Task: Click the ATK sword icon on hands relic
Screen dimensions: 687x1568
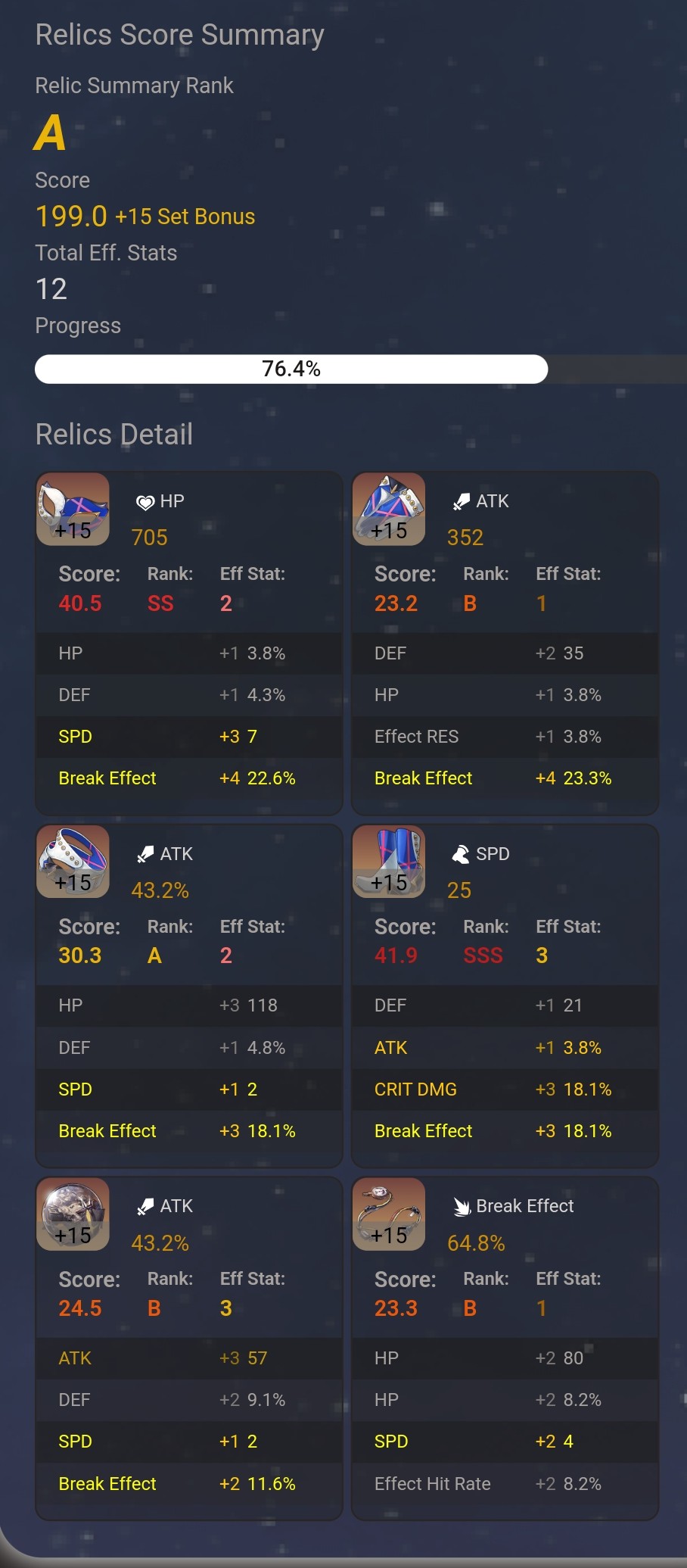Action: pyautogui.click(x=461, y=502)
